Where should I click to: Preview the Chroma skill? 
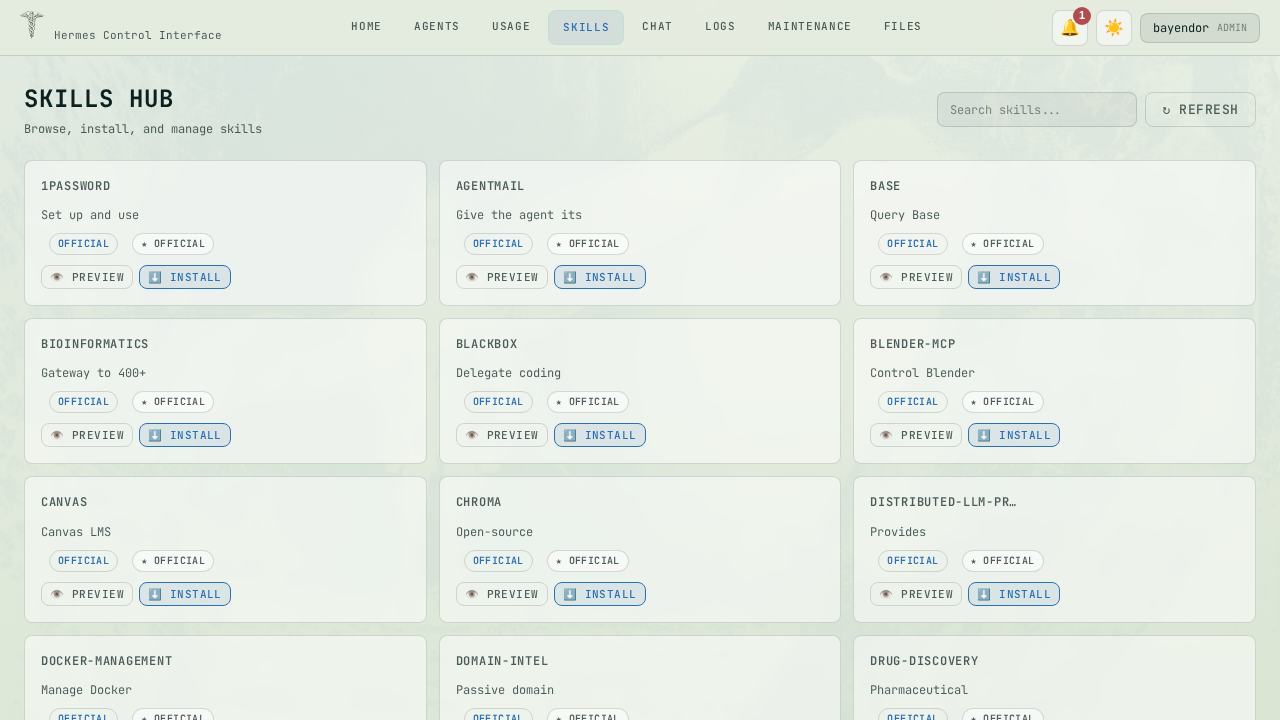[502, 594]
